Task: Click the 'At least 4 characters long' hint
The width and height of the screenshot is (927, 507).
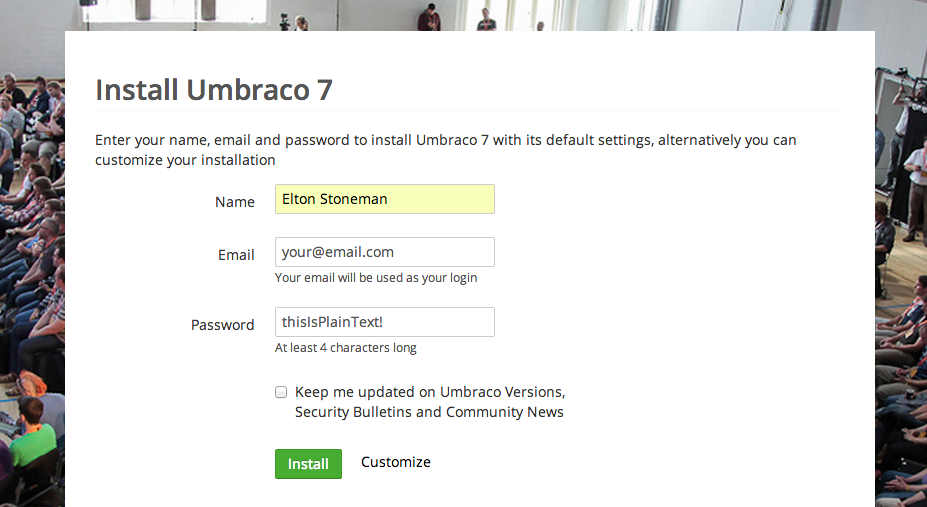Action: (346, 347)
